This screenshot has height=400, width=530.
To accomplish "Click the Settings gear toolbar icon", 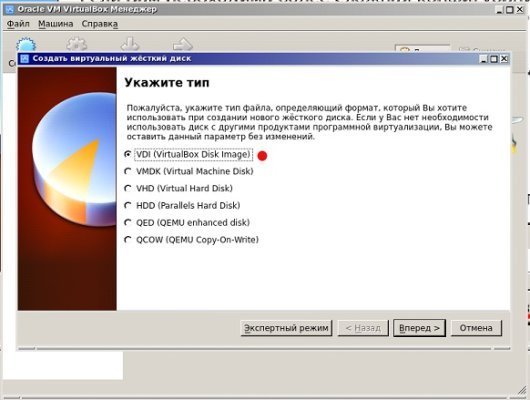I will tap(77, 44).
